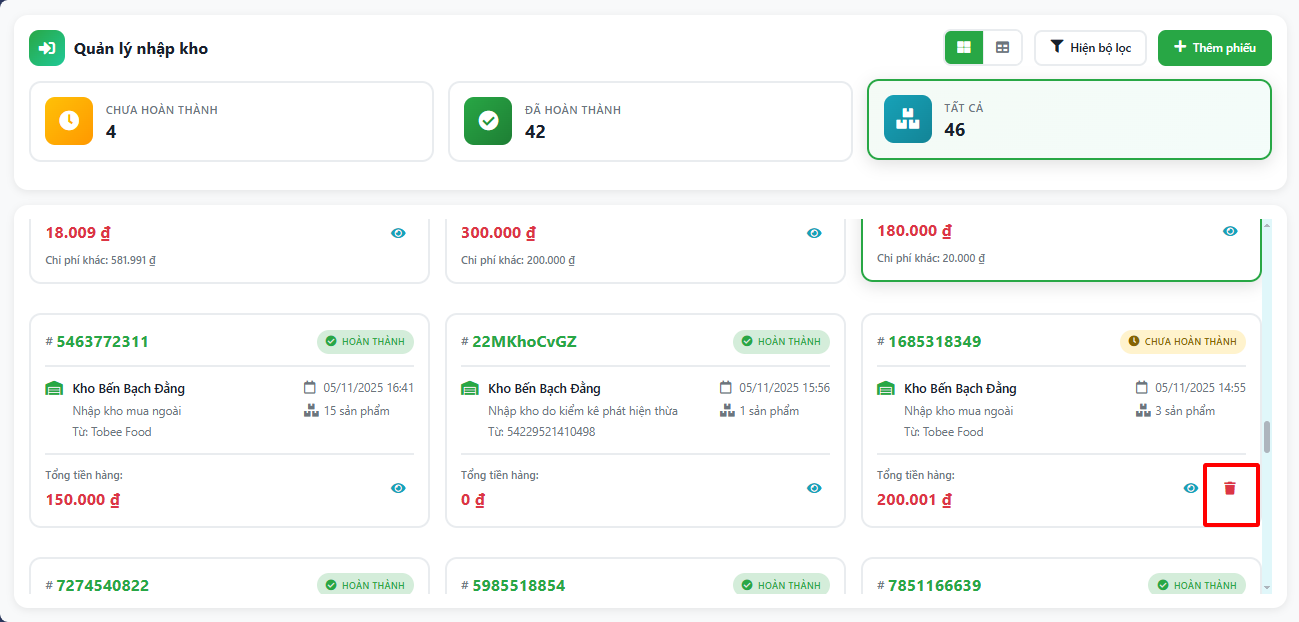1299x622 pixels.
Task: Click Thêm phiếu to add receipt
Action: coord(1214,47)
